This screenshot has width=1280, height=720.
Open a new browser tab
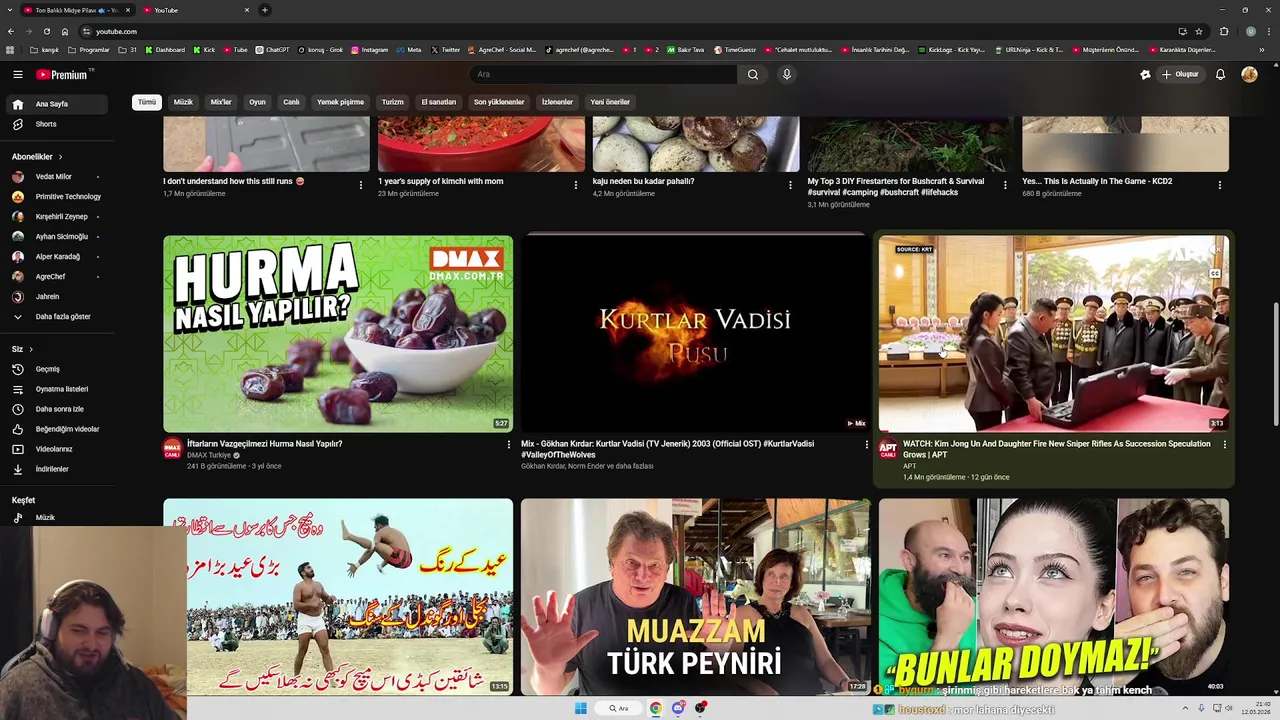pyautogui.click(x=265, y=10)
